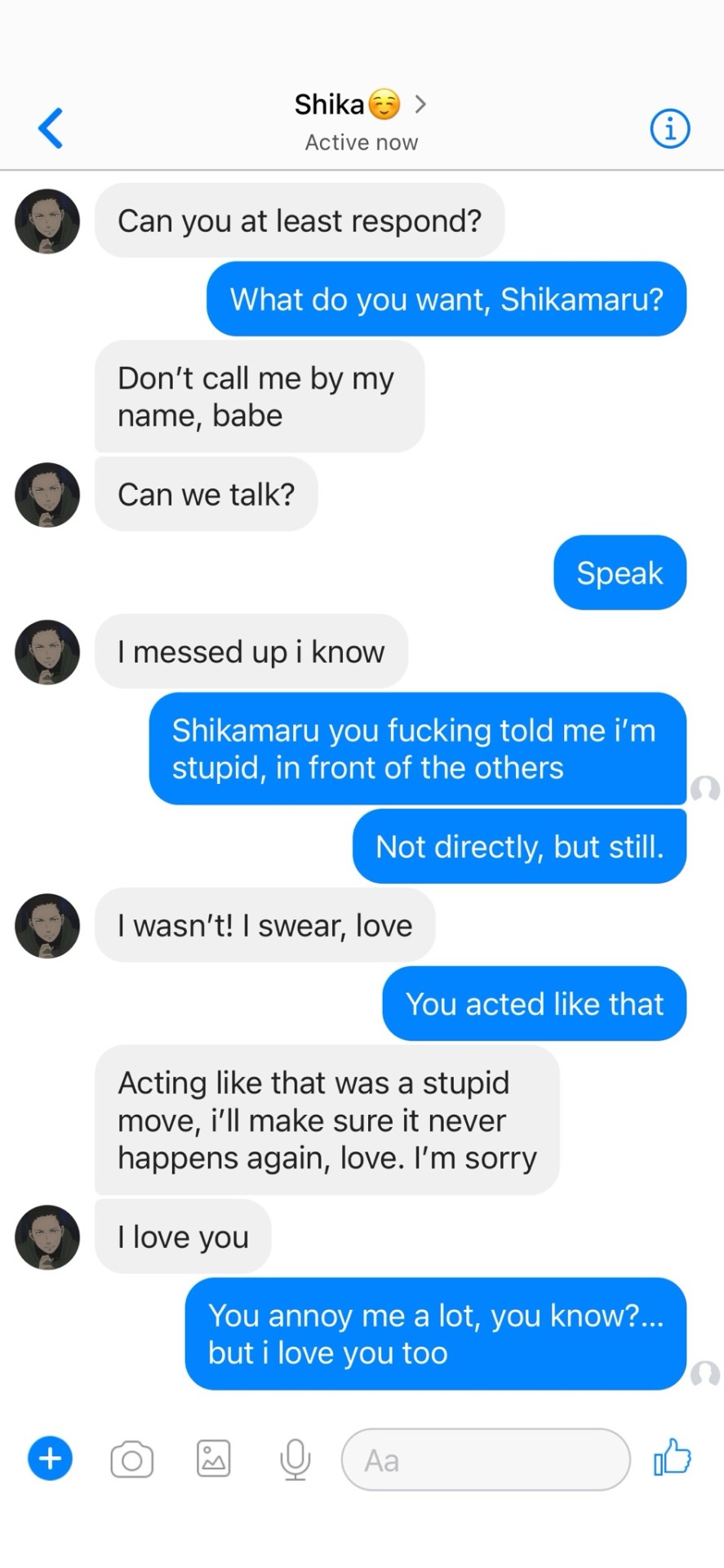Open the camera icon

[x=132, y=1459]
